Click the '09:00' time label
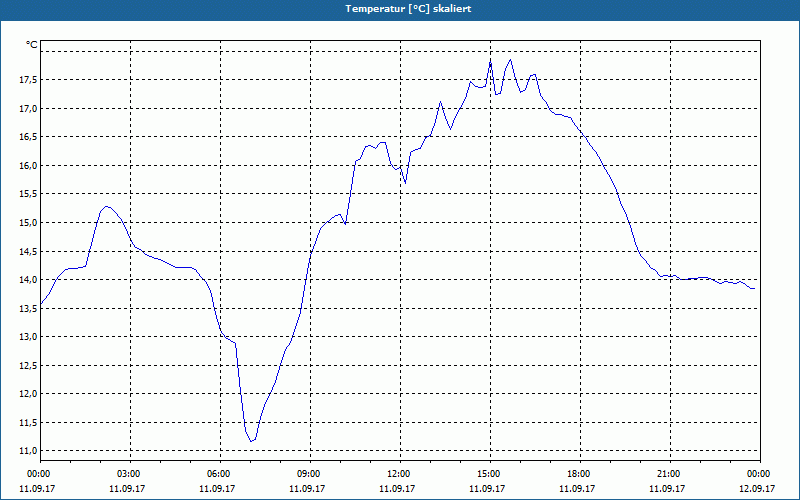This screenshot has height=500, width=800. (310, 474)
